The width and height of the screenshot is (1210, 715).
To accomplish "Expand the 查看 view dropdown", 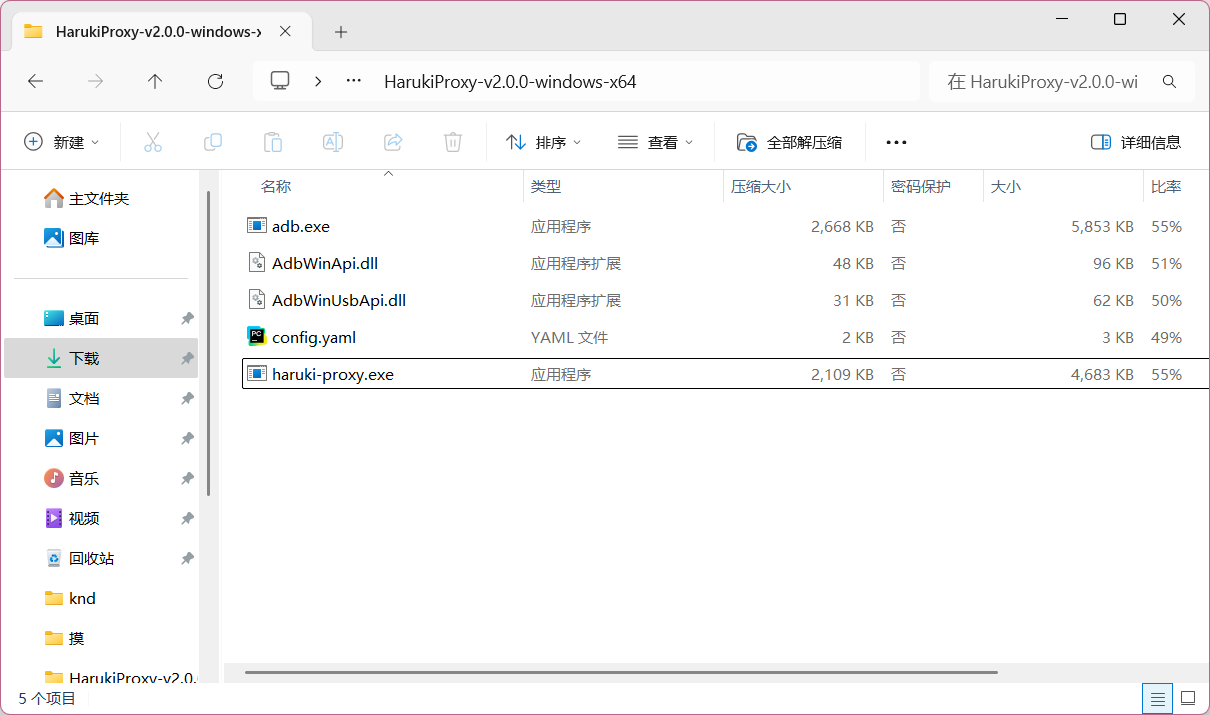I will 656,142.
